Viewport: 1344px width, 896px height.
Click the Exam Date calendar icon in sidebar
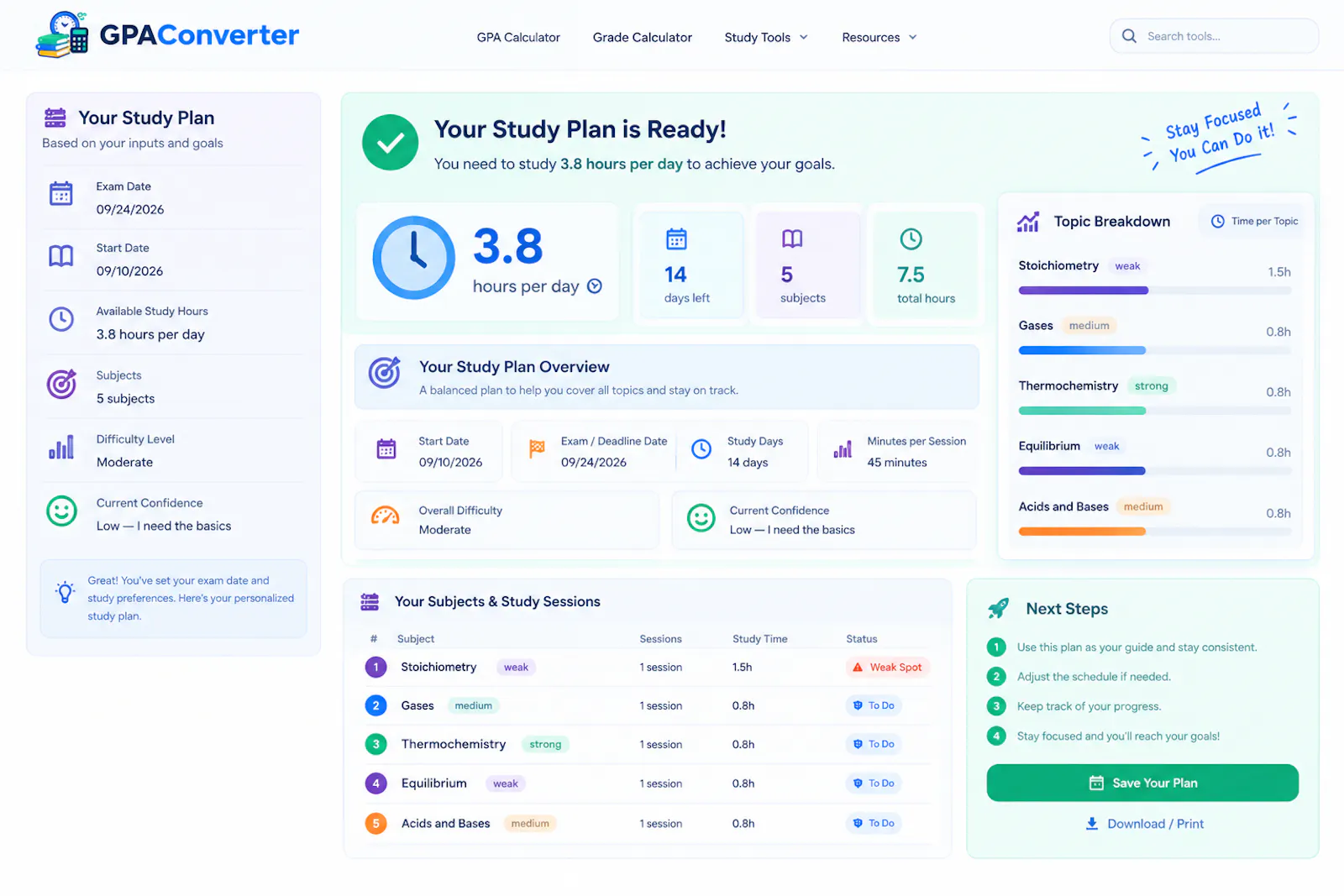click(61, 193)
